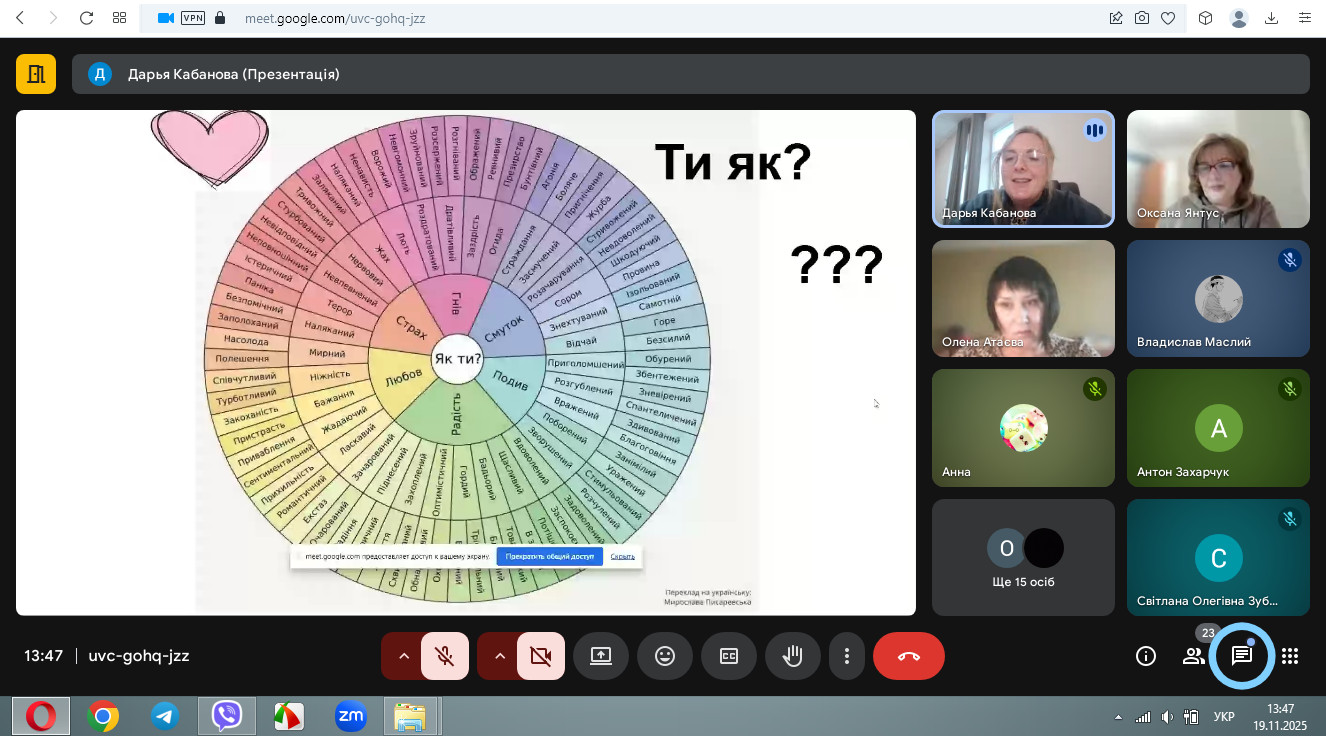The image size is (1326, 736).
Task: Select Оксана Янтус video tile
Action: coord(1217,168)
